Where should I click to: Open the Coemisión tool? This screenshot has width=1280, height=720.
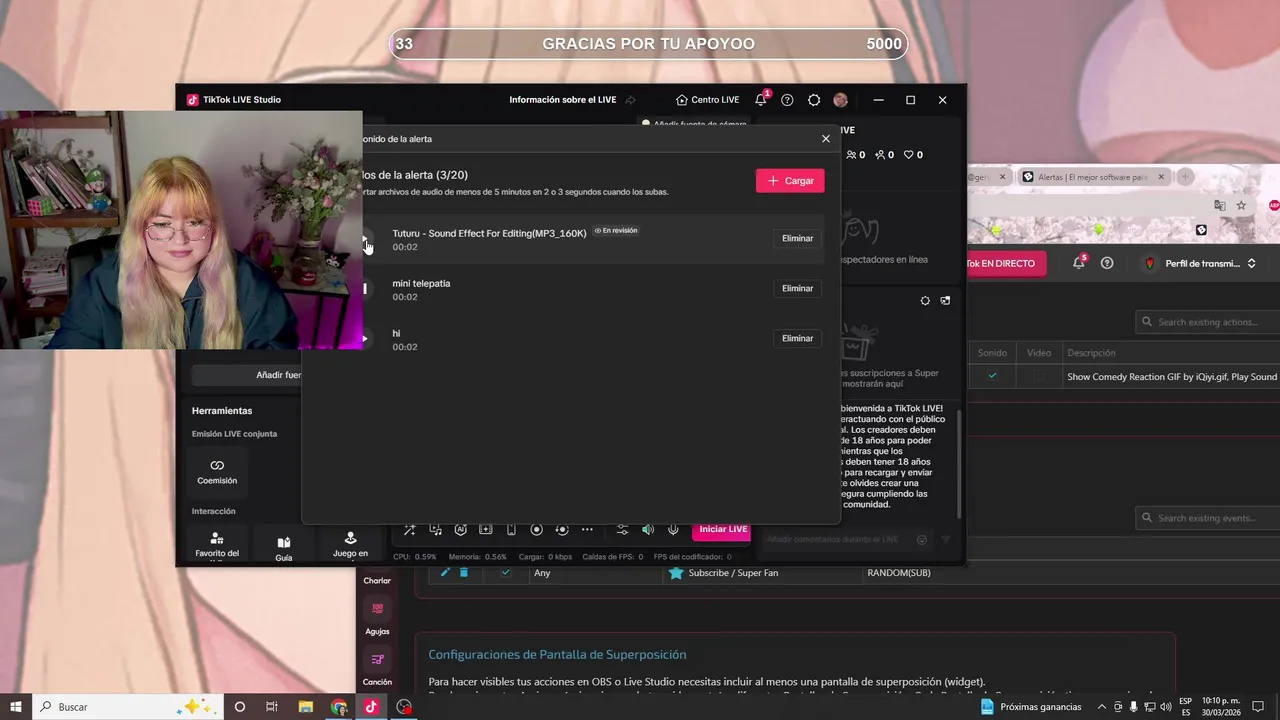coord(217,471)
